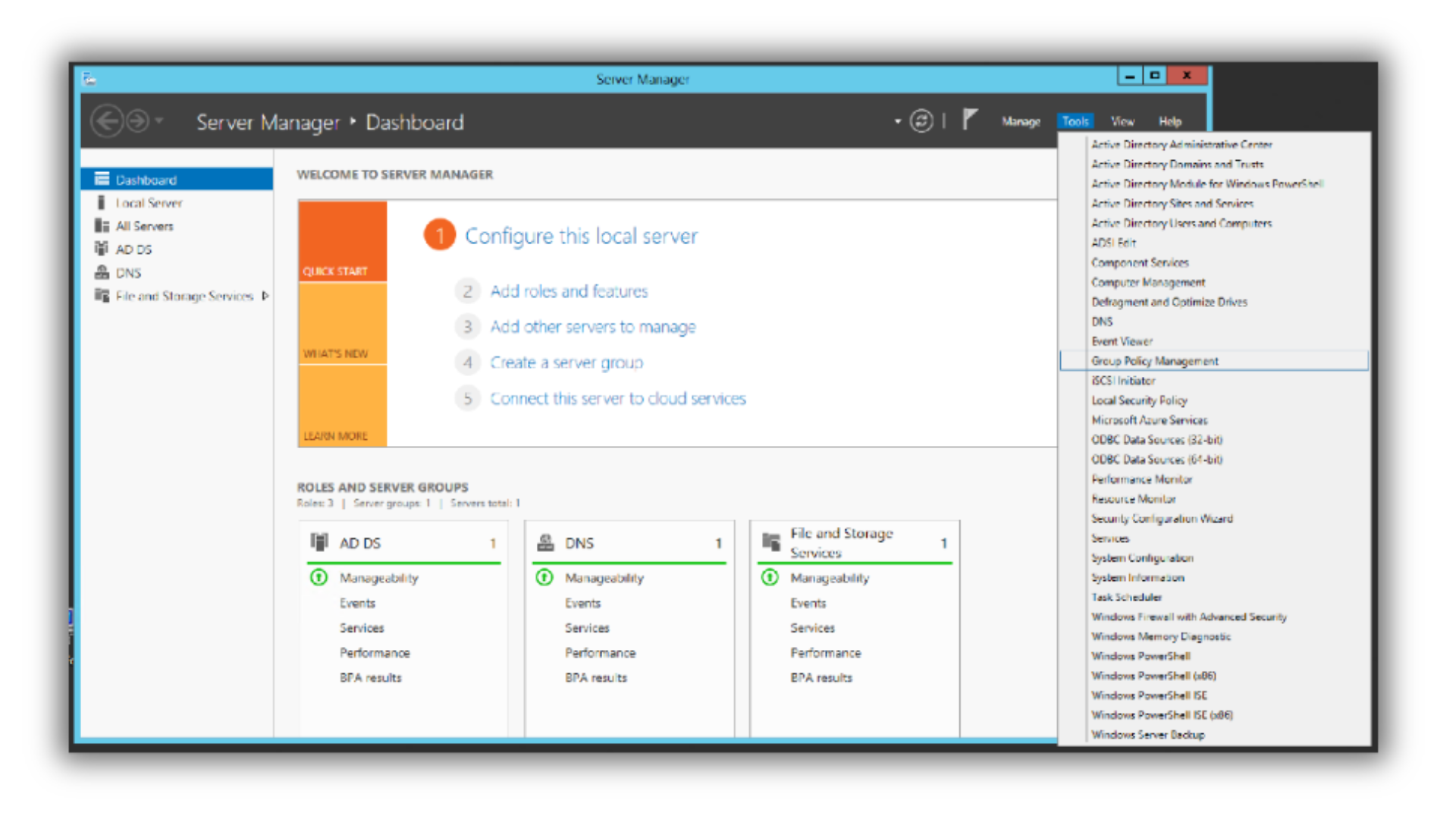Screen dimensions: 1456x819
Task: Open navigation history dropdown next to forward arrow
Action: (159, 121)
